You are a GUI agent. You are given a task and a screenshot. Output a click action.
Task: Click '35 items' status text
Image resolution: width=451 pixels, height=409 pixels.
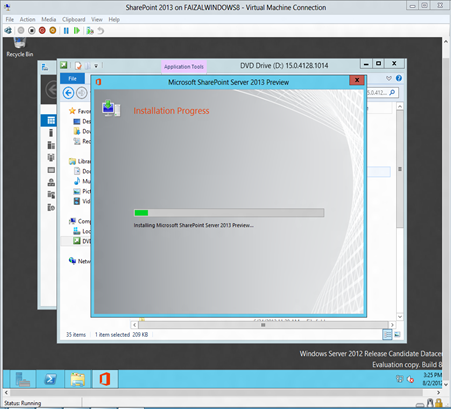click(x=76, y=335)
